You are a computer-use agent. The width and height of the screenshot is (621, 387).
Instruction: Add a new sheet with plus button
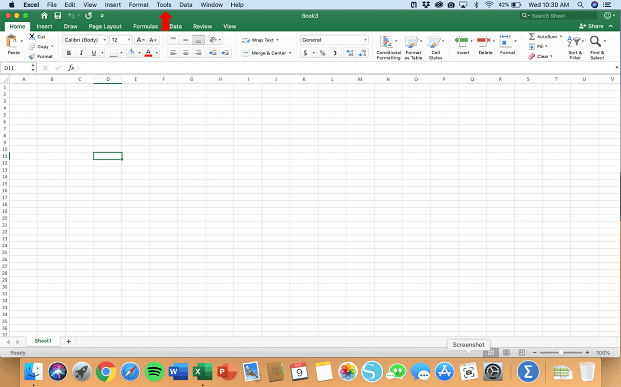(69, 341)
